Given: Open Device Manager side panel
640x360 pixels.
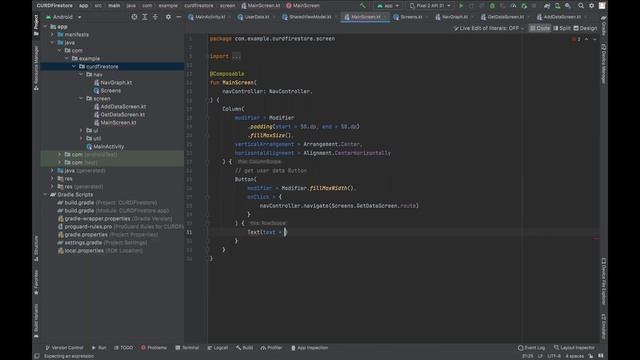Looking at the screenshot, I should pos(604,64).
